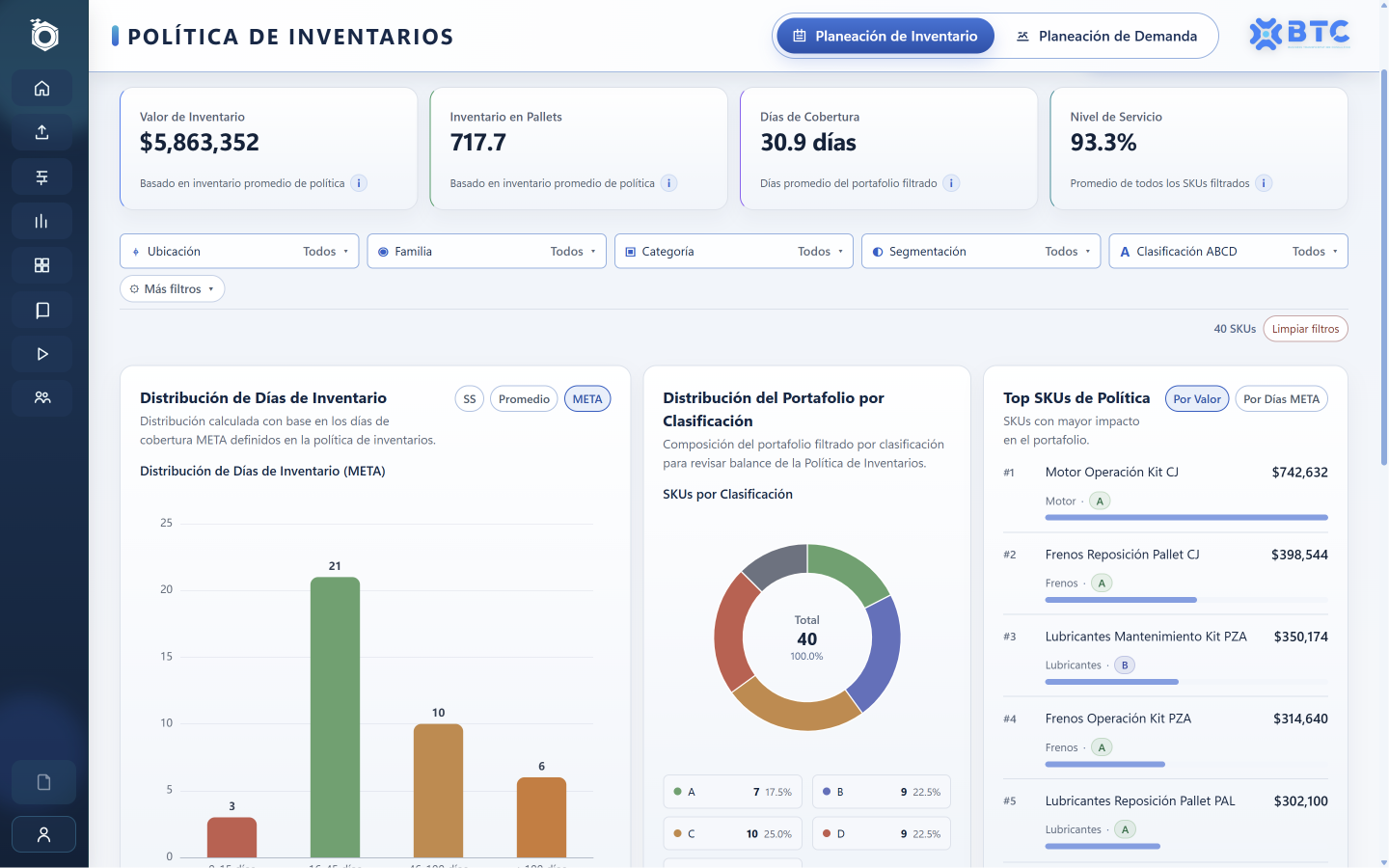Click the app logo at top of sidebar
The width and height of the screenshot is (1389, 868).
coord(44,35)
